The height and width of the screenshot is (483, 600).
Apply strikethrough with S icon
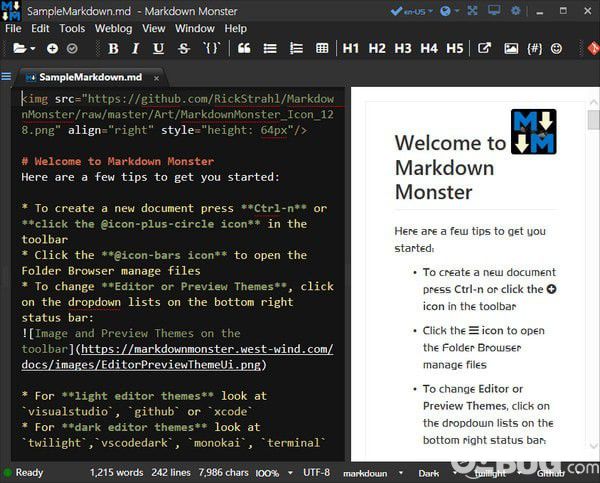click(184, 49)
